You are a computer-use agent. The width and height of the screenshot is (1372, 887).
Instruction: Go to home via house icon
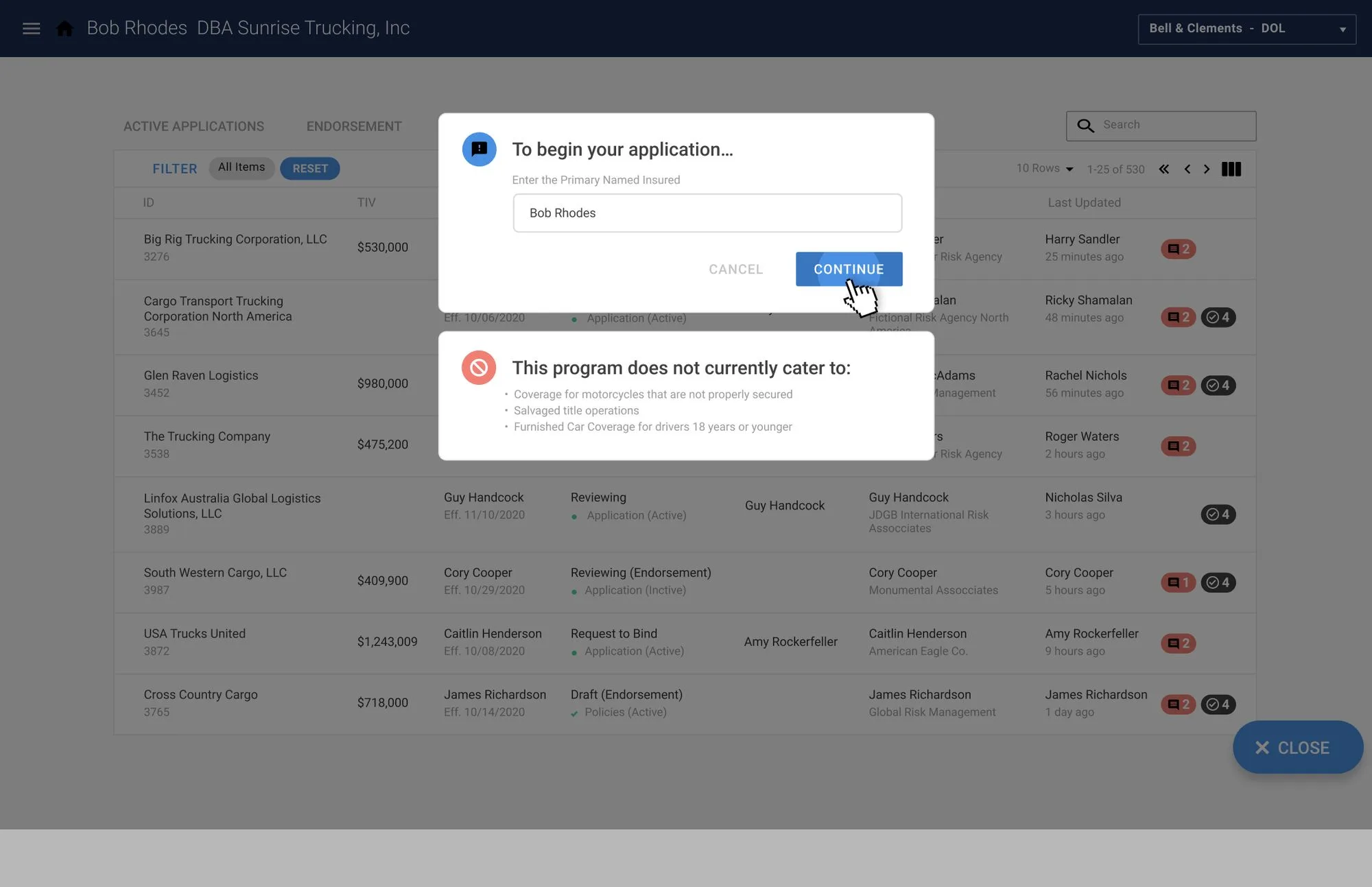click(x=64, y=28)
